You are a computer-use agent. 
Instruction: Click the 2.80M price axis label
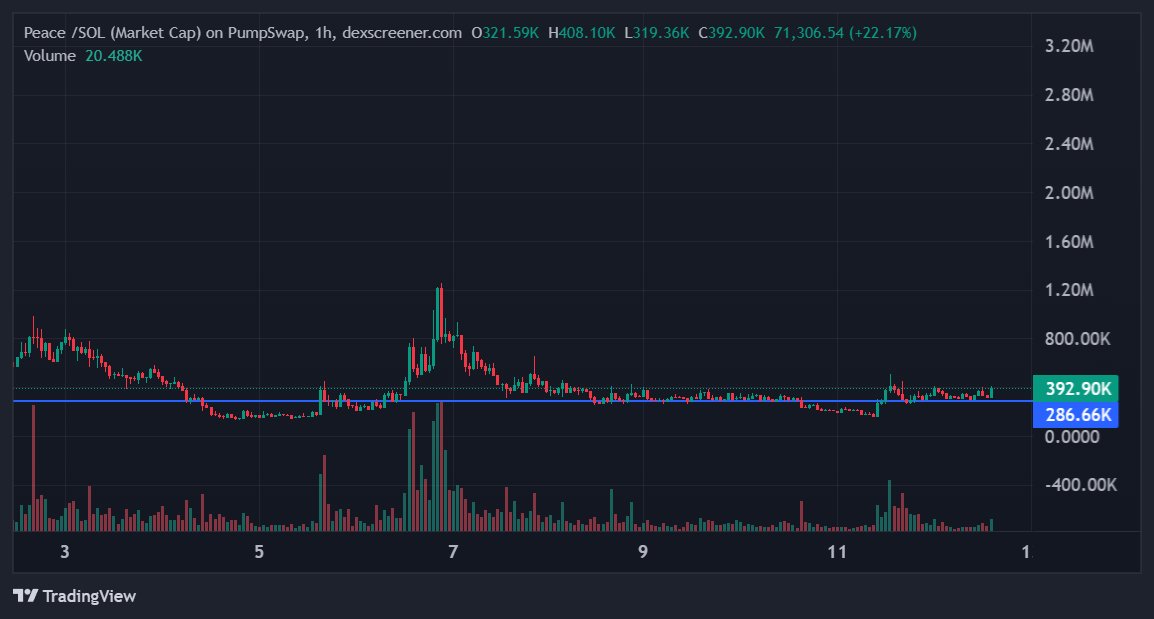point(1069,95)
